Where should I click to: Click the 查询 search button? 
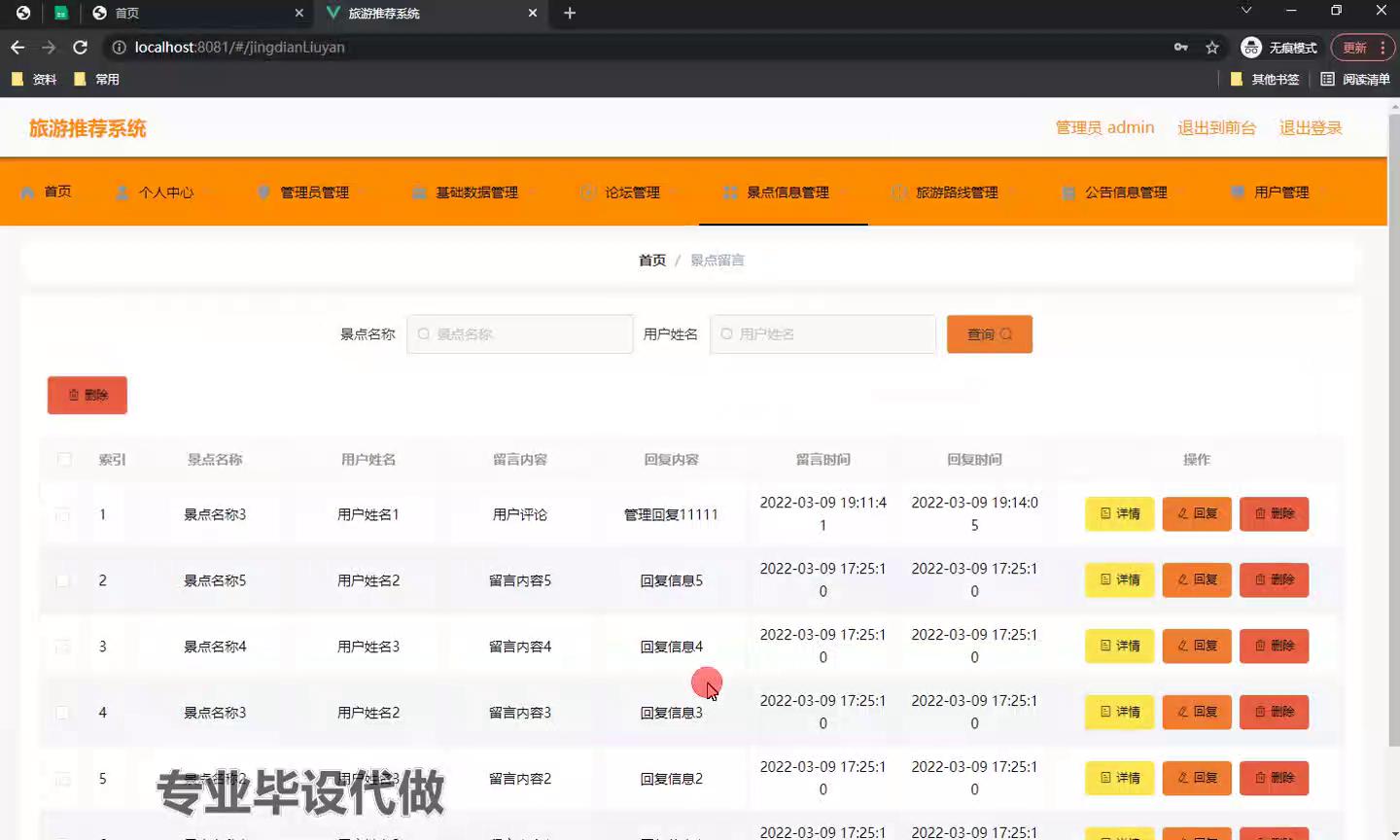click(x=989, y=334)
